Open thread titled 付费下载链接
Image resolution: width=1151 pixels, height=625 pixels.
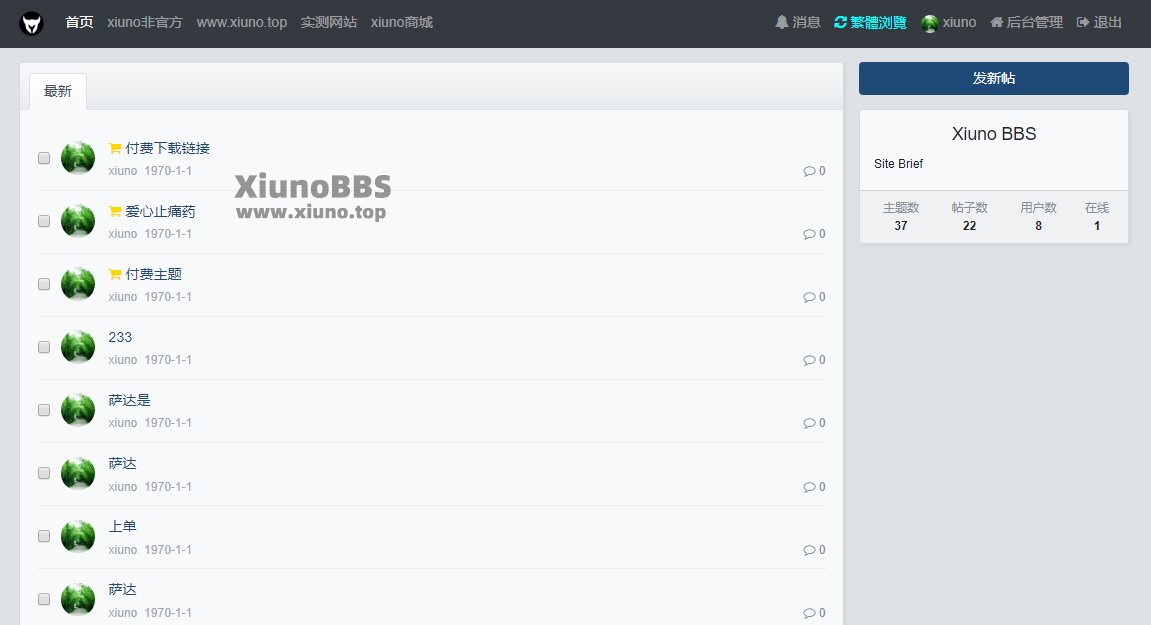click(x=167, y=148)
